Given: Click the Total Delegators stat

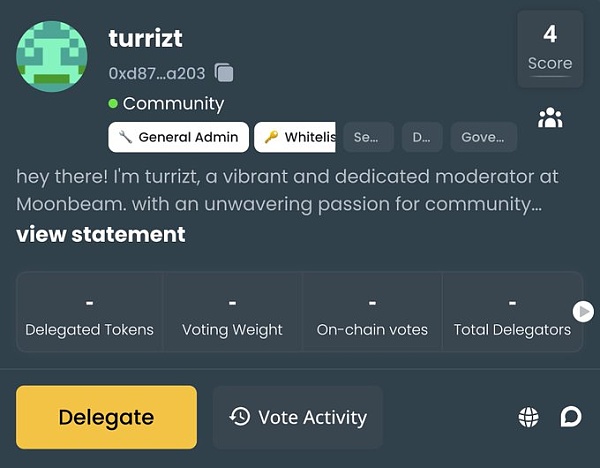Looking at the screenshot, I should point(512,313).
